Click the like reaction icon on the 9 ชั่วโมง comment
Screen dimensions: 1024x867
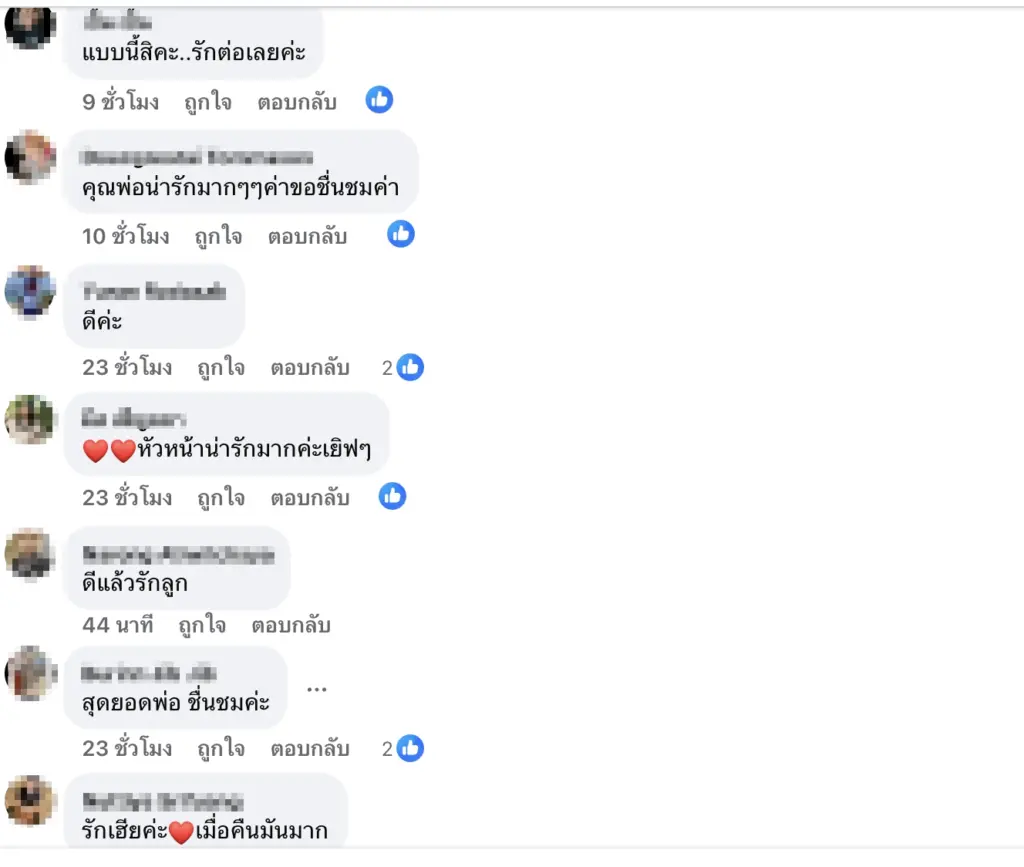click(379, 100)
